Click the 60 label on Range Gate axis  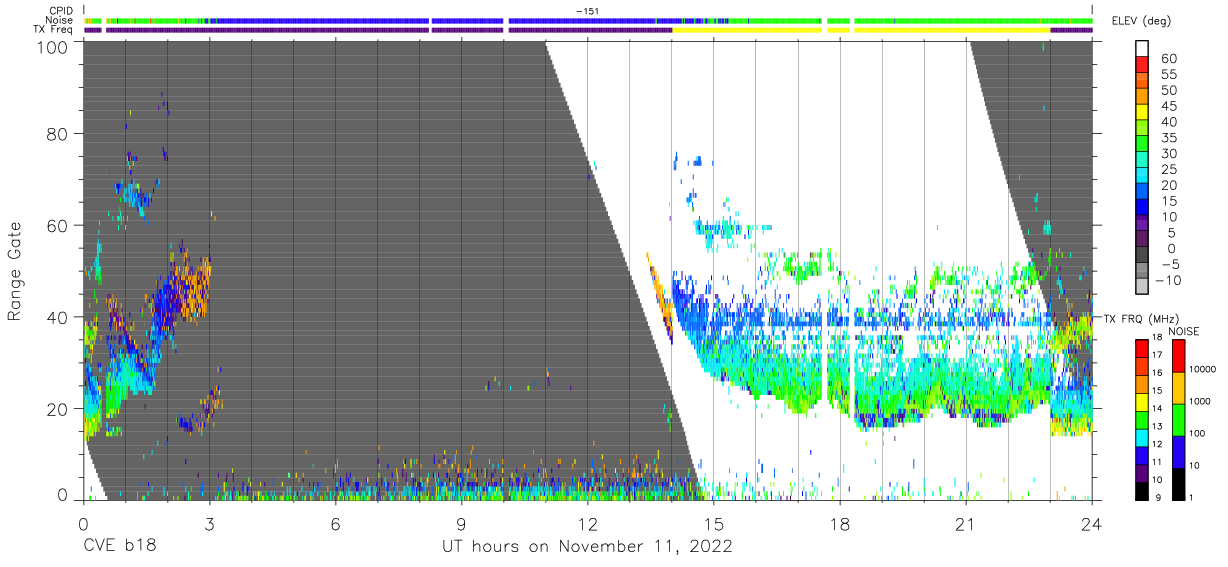[x=59, y=226]
